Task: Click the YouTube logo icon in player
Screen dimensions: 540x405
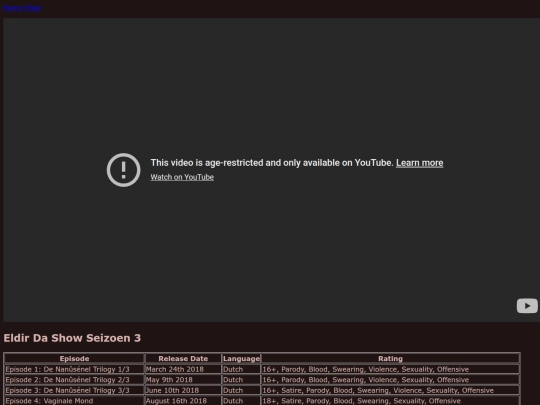Action: click(x=527, y=306)
